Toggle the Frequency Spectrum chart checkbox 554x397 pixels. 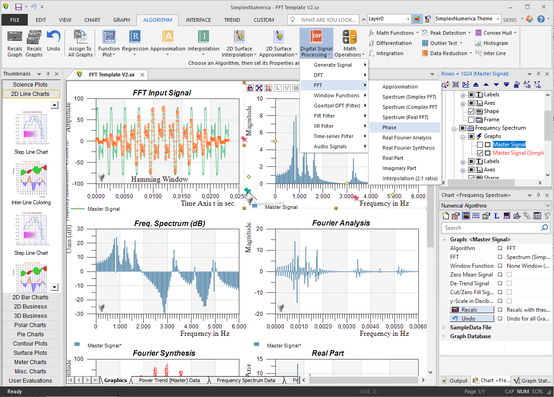(462, 128)
